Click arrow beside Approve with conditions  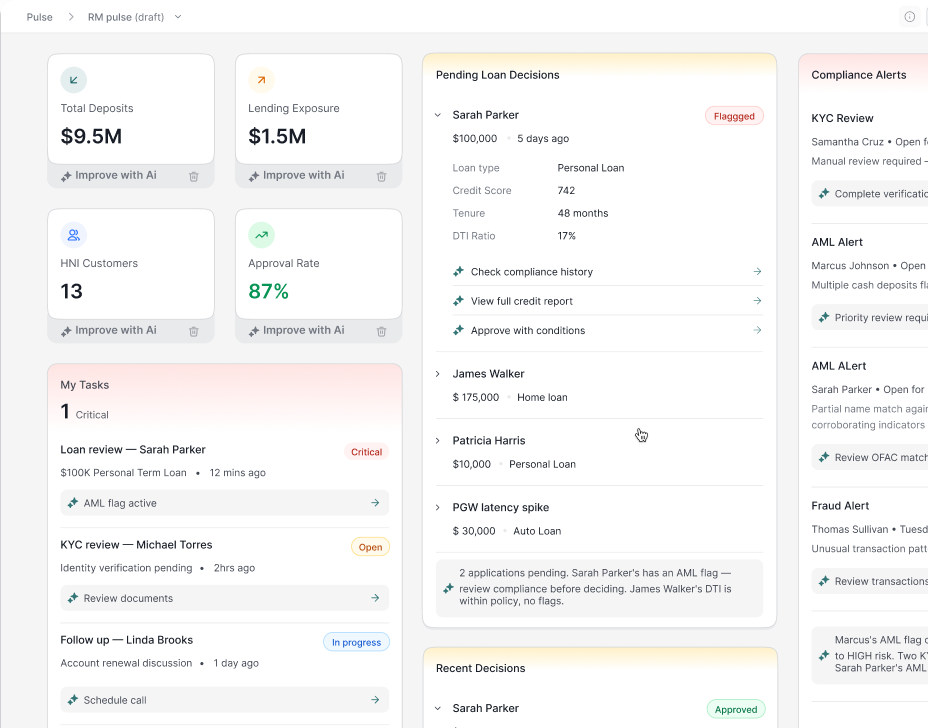coord(757,330)
